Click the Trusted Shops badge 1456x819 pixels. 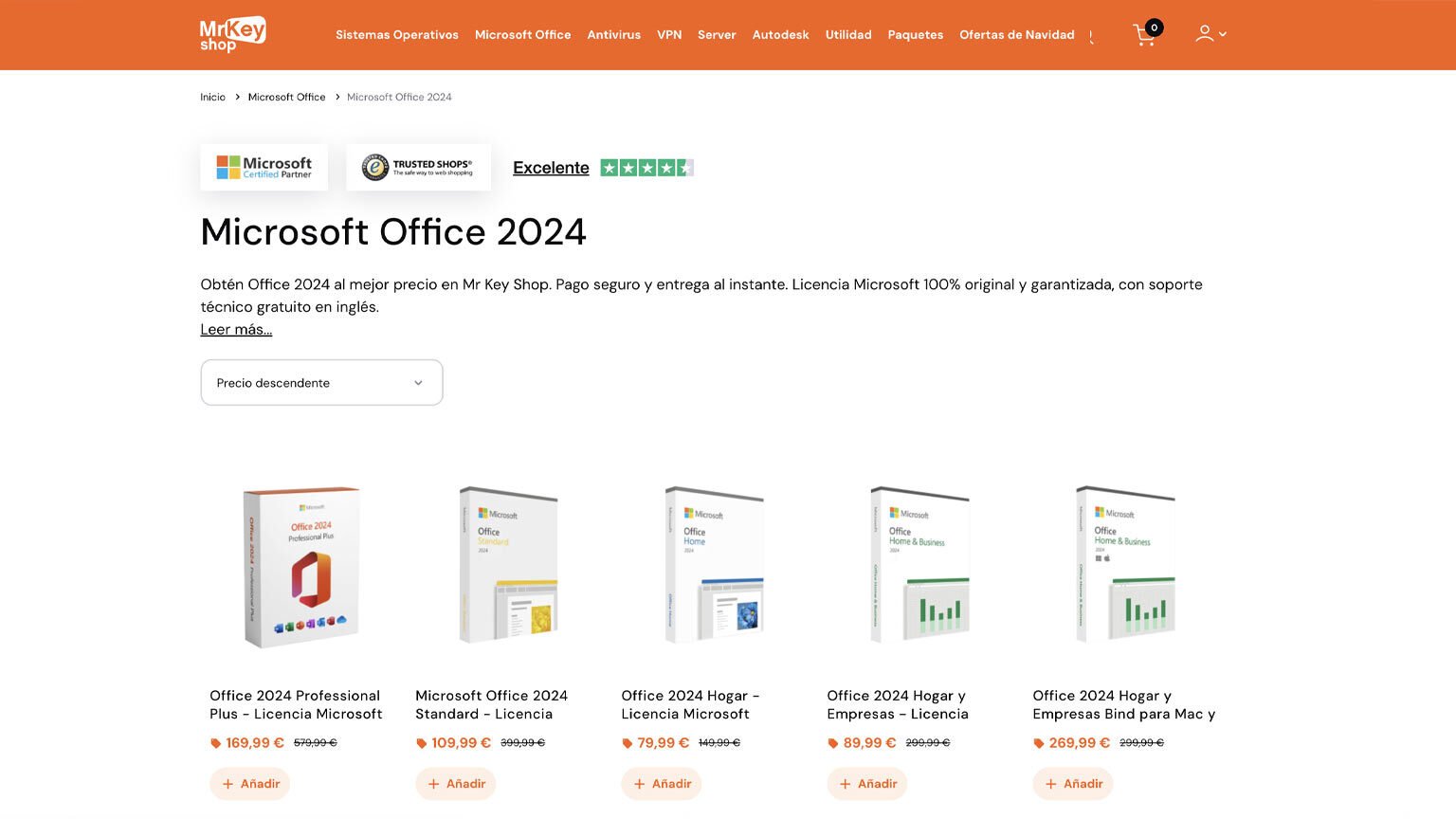click(417, 167)
